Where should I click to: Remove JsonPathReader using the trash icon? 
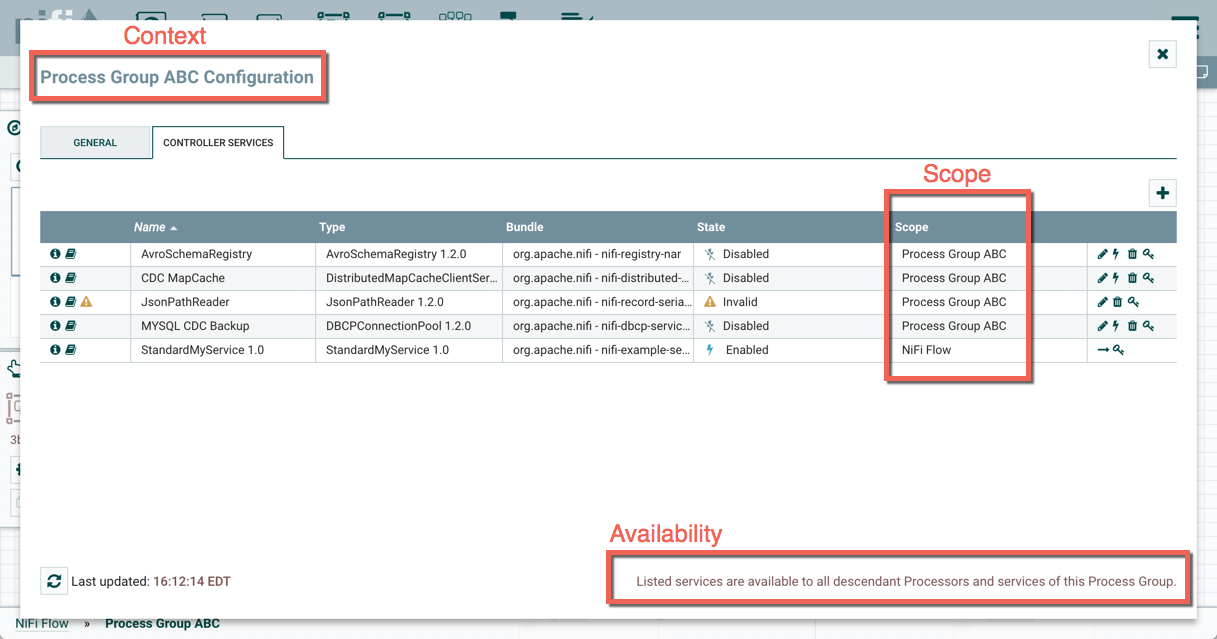click(1118, 302)
